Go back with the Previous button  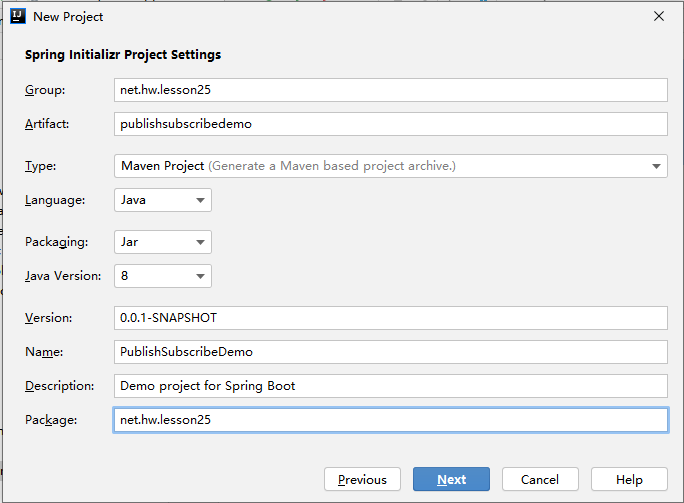[x=362, y=479]
